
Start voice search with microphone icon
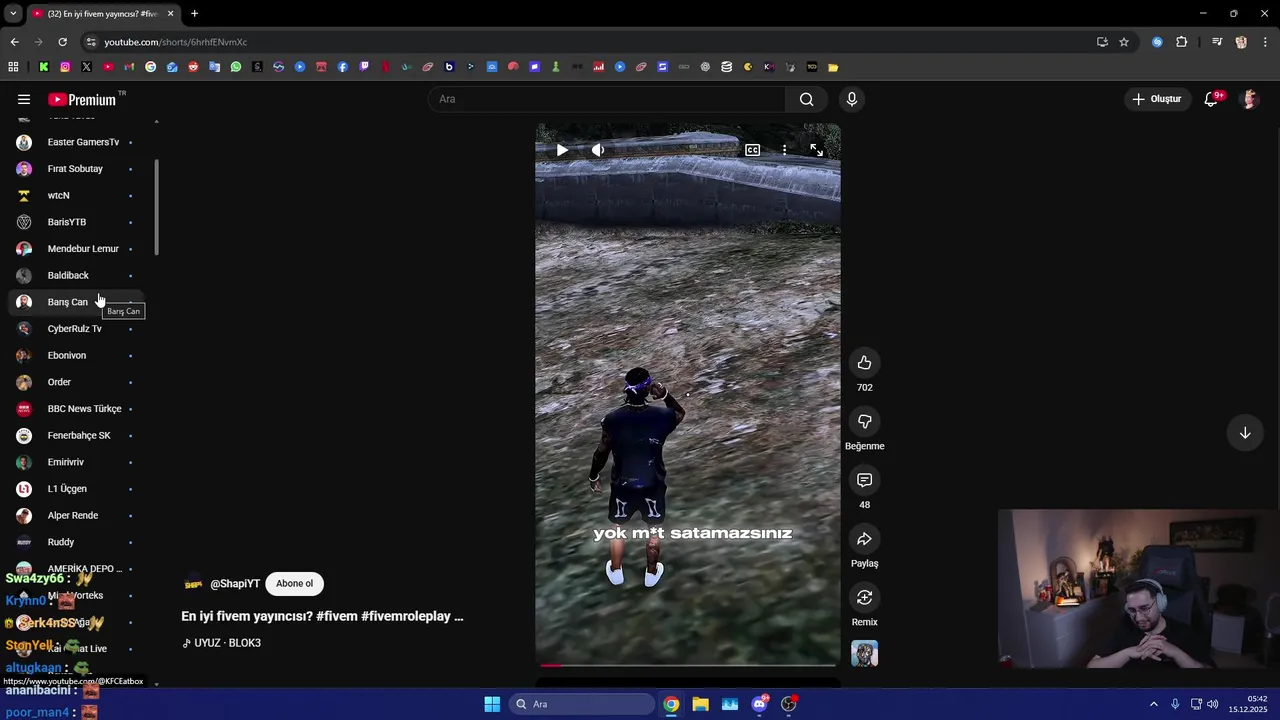(852, 99)
